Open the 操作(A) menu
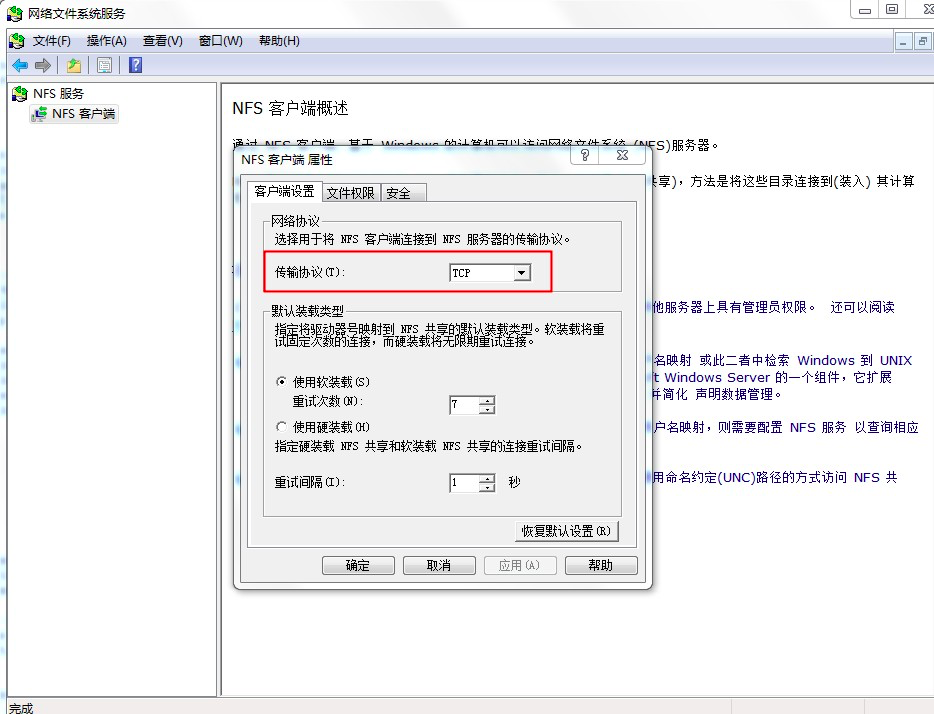The height and width of the screenshot is (714, 934). 107,40
